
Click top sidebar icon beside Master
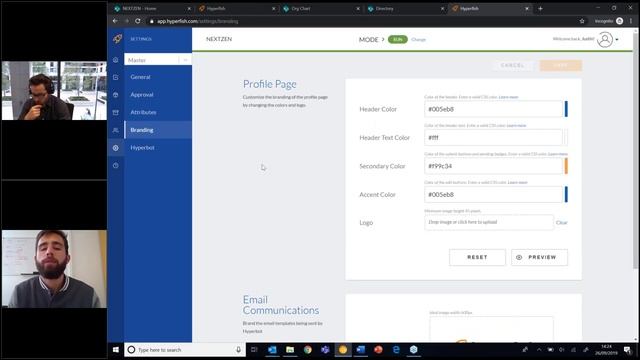[116, 60]
